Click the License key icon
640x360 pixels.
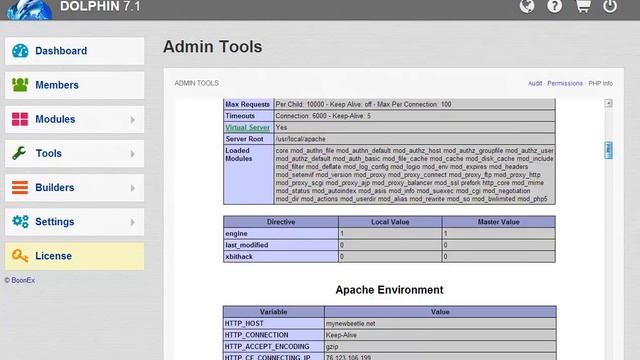(x=20, y=256)
